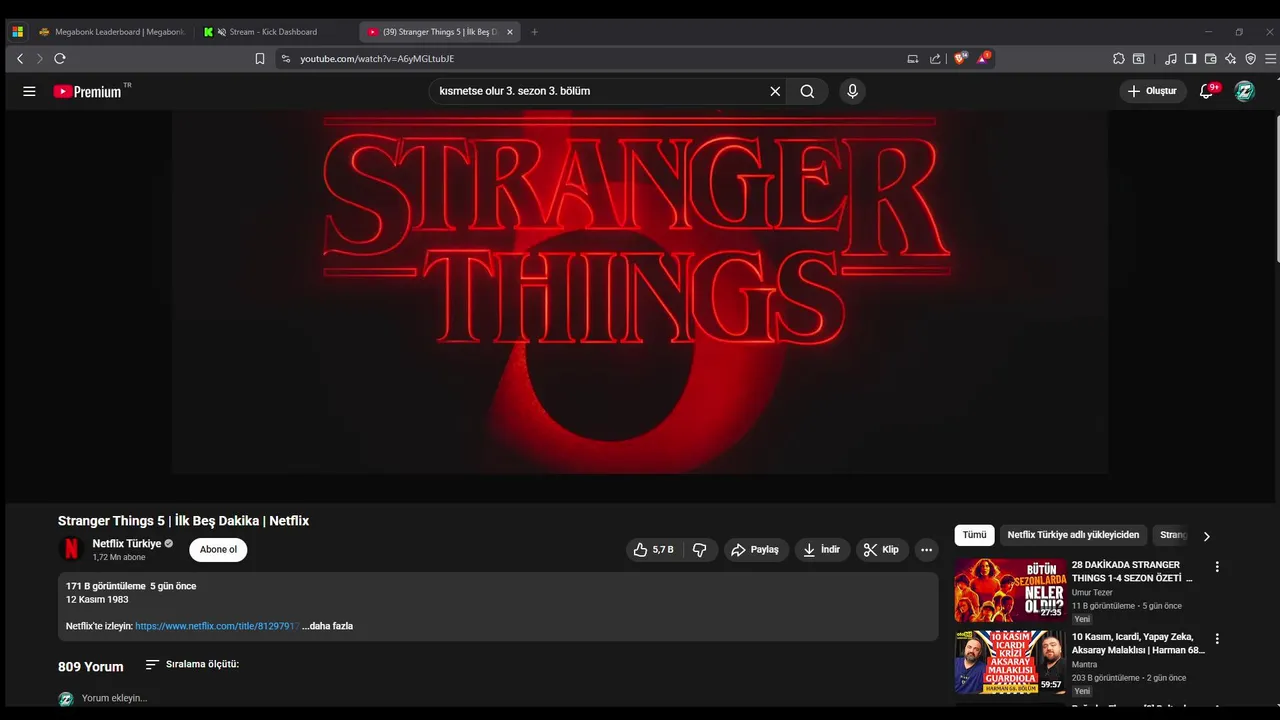
Task: Open Brave Shields lion icon
Action: pos(961,58)
